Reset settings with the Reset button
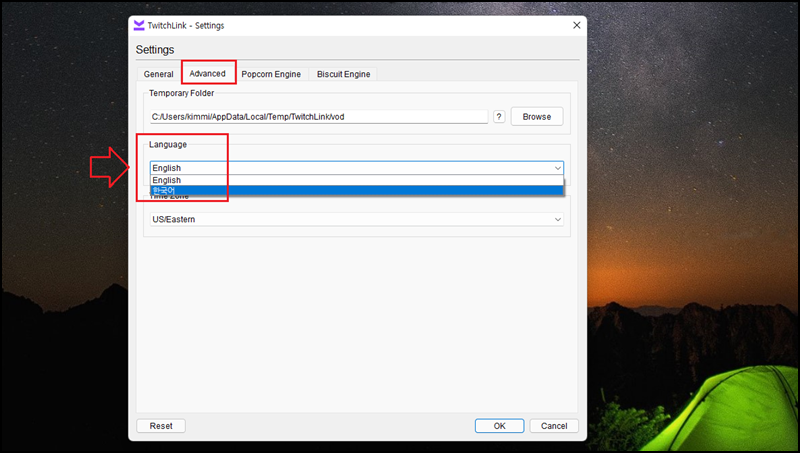800x453 pixels. 161,426
